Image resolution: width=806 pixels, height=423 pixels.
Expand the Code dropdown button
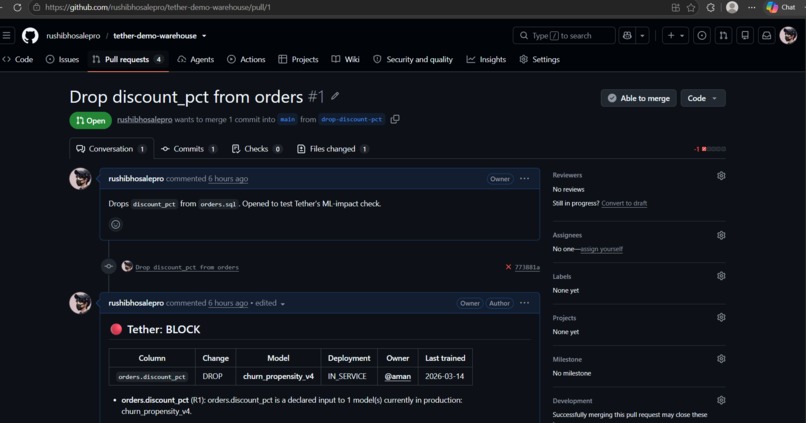pos(703,98)
